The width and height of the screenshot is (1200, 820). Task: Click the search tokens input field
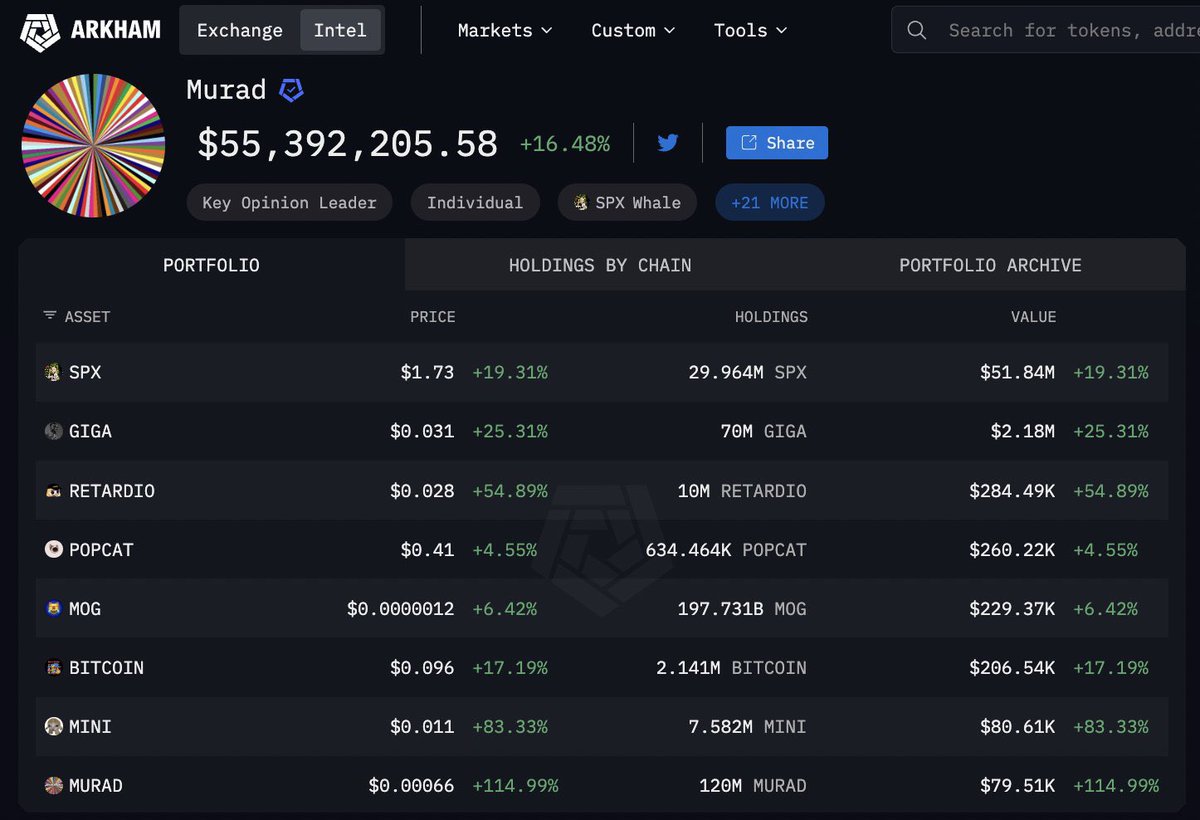click(1045, 30)
